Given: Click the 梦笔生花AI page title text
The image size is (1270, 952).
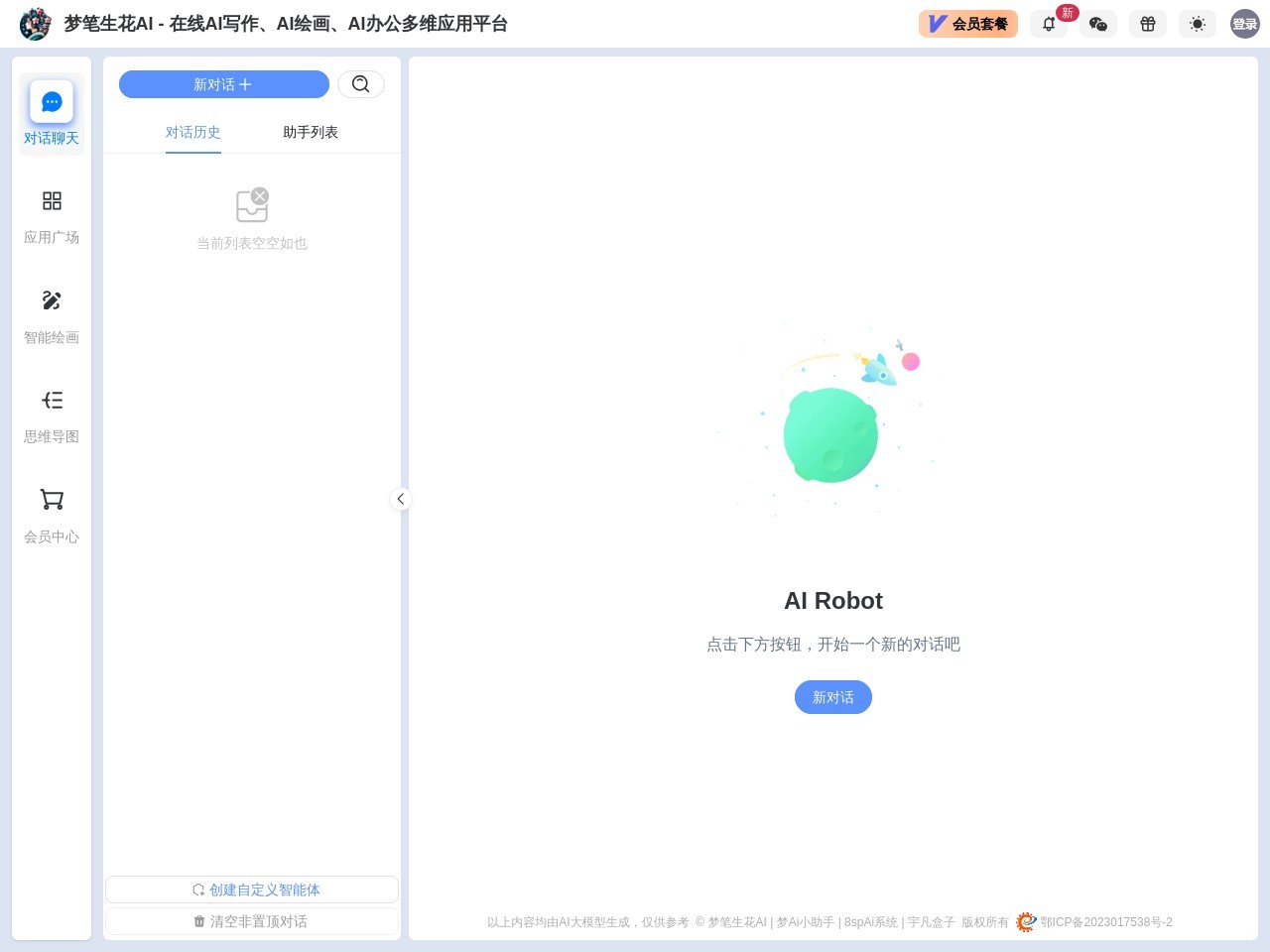Looking at the screenshot, I should pos(286,24).
